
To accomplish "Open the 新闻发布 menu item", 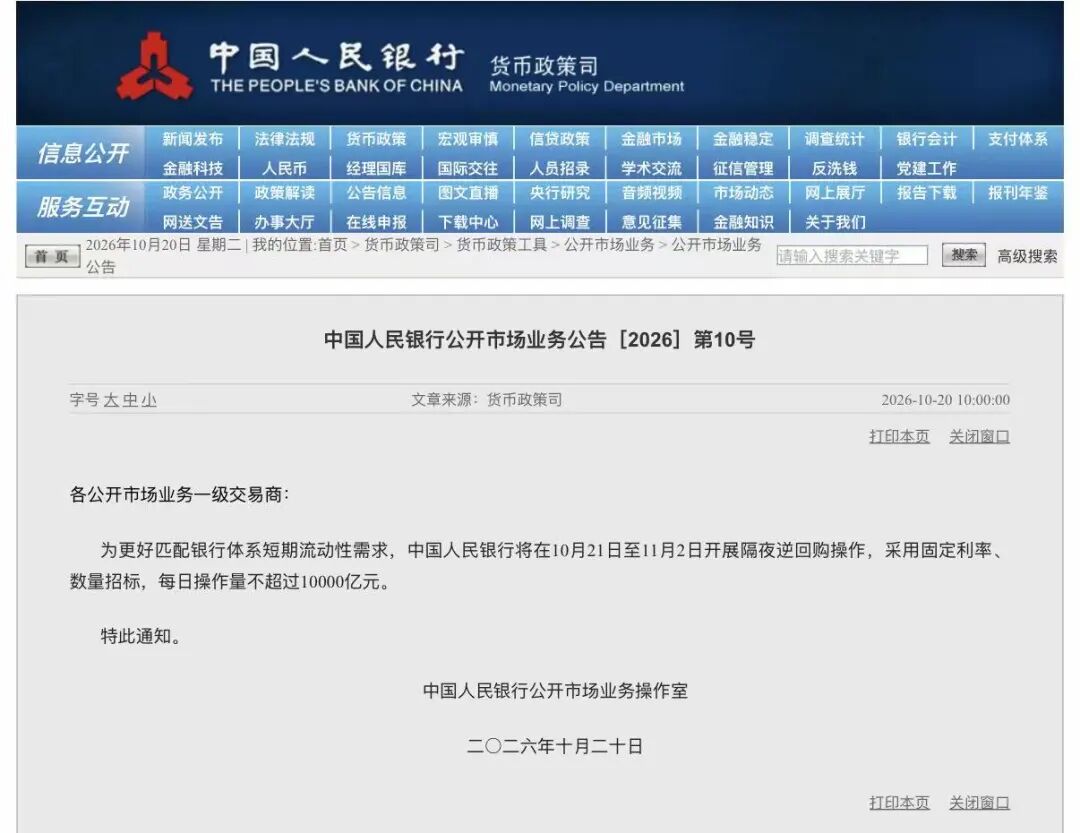I will click(x=193, y=139).
